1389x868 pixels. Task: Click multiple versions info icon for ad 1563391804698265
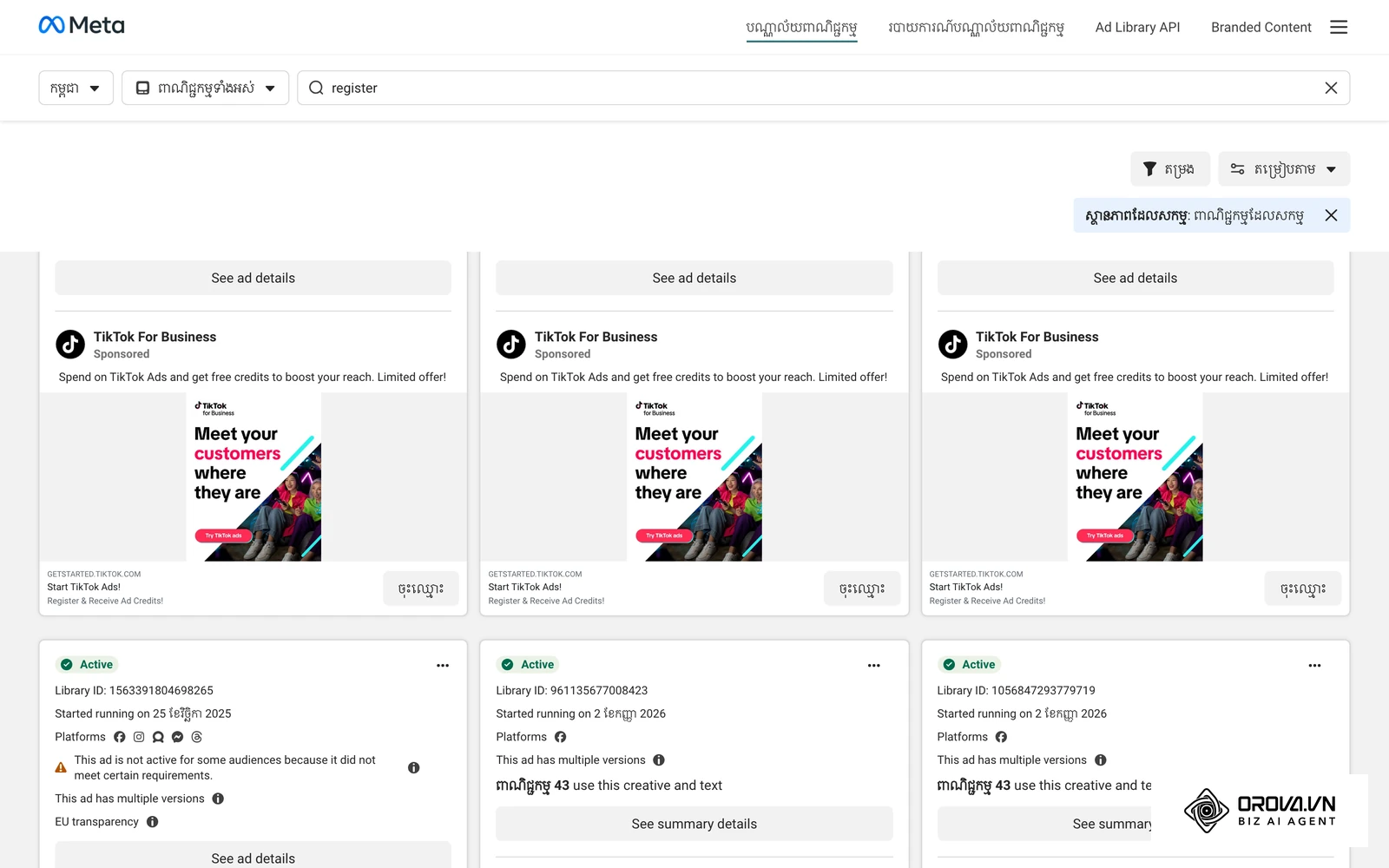click(218, 799)
